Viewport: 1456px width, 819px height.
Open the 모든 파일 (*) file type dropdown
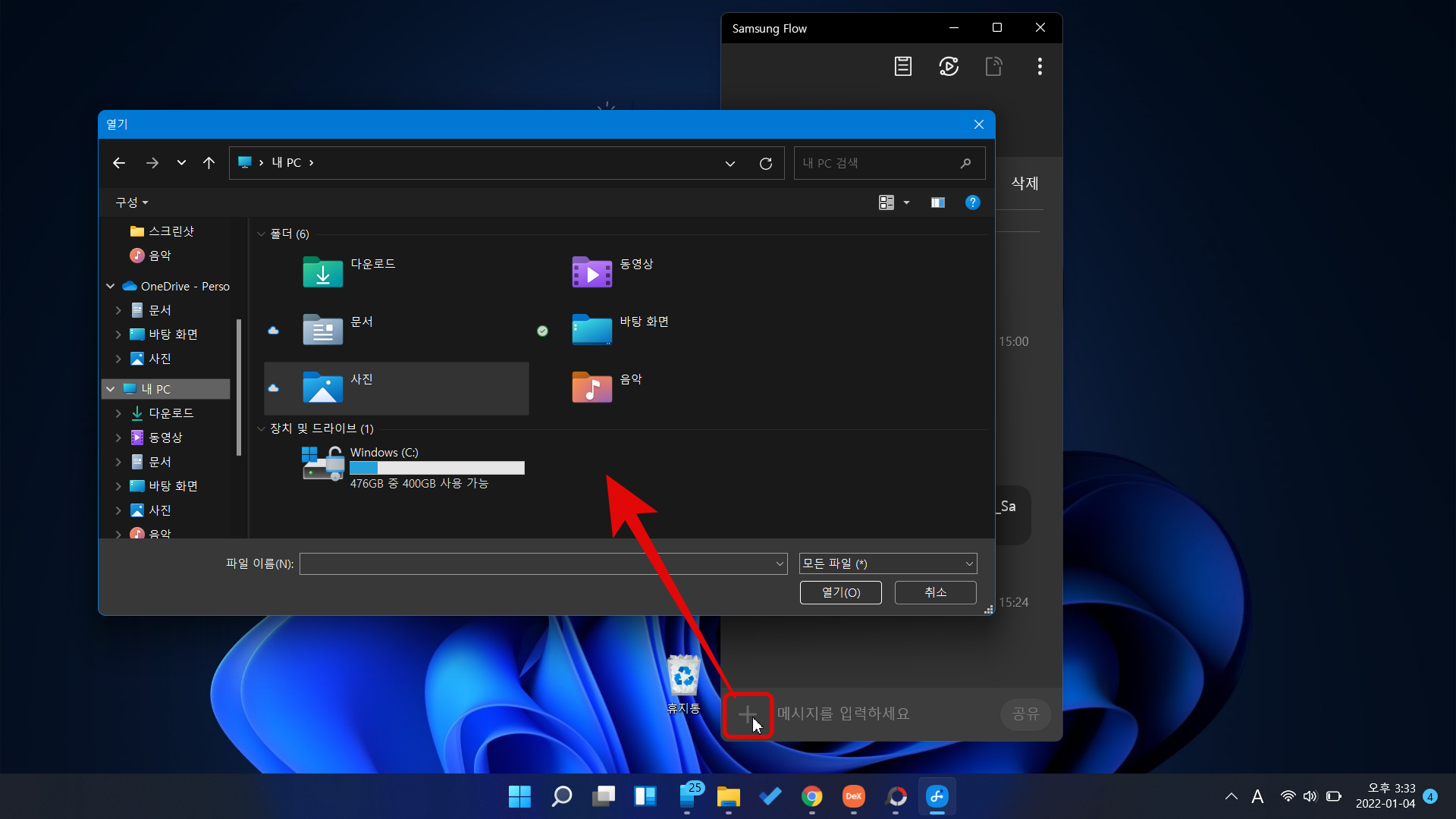pos(888,563)
